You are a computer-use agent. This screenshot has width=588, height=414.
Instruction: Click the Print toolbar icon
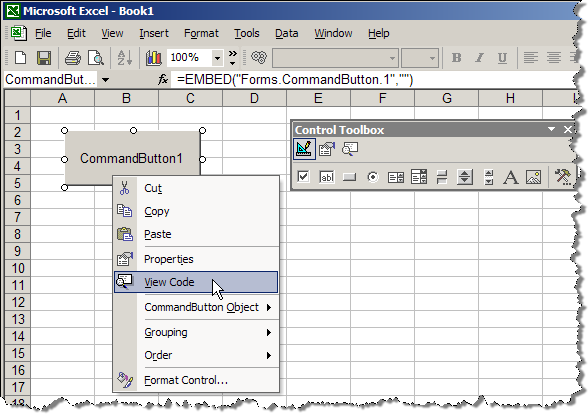click(73, 58)
